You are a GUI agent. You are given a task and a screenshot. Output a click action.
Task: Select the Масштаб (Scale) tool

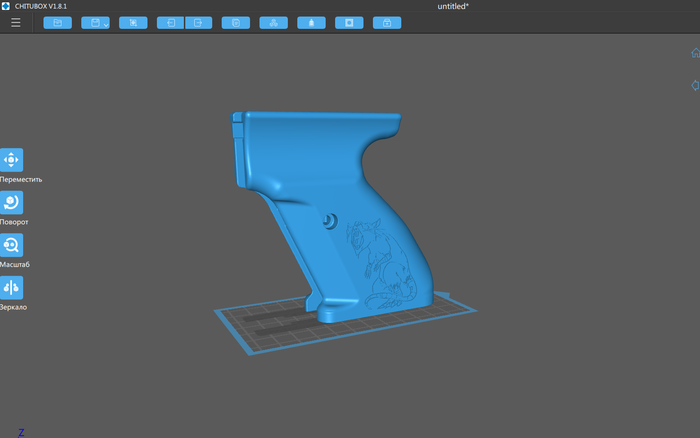click(x=11, y=246)
